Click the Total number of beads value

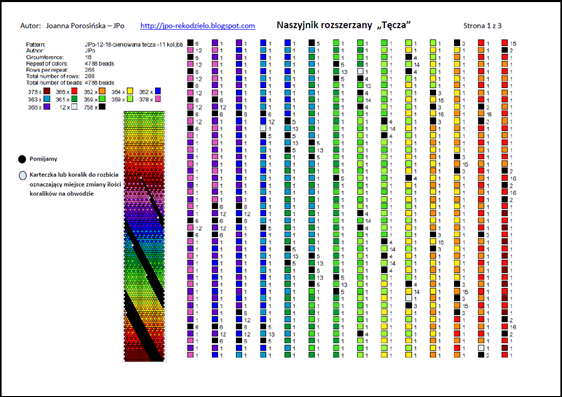(99, 83)
